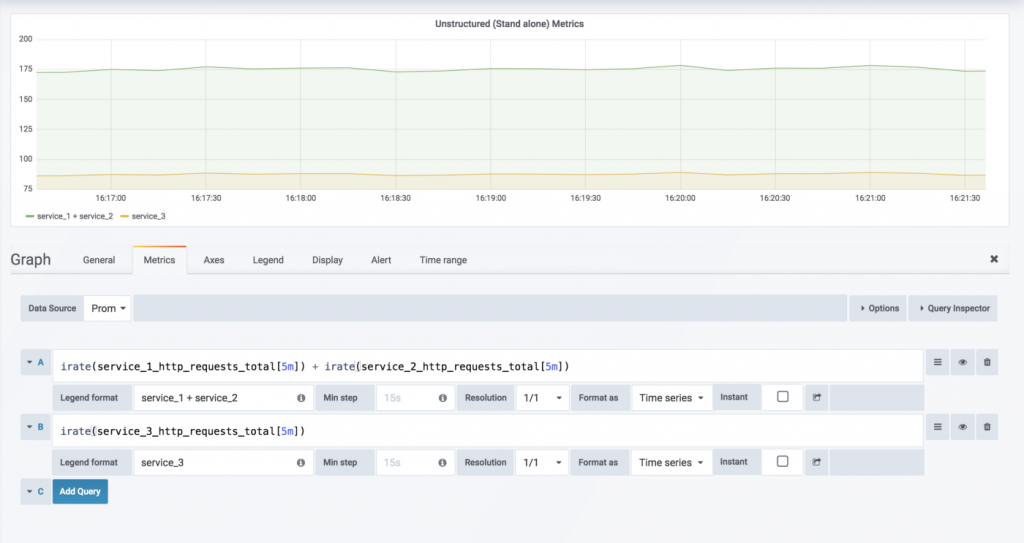Open Resolution dropdown for query A

541,398
